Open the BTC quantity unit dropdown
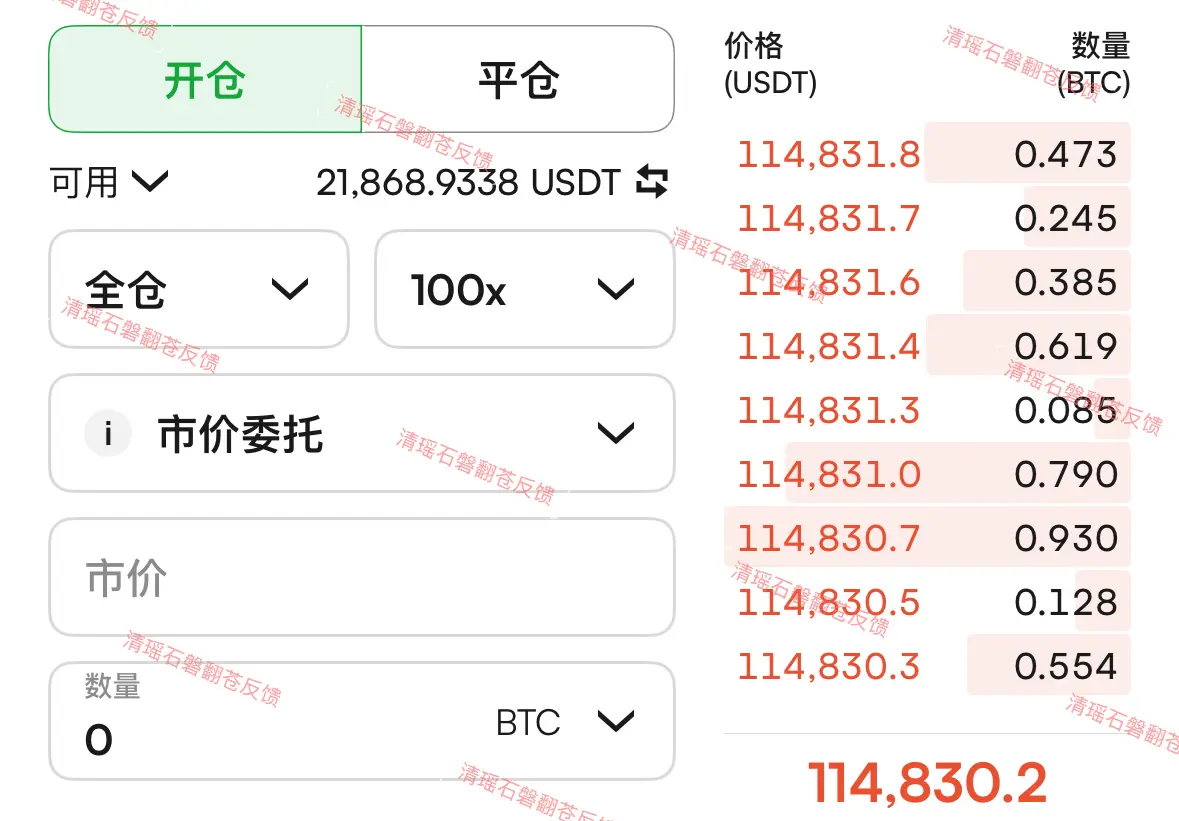The width and height of the screenshot is (1179, 821). [565, 722]
